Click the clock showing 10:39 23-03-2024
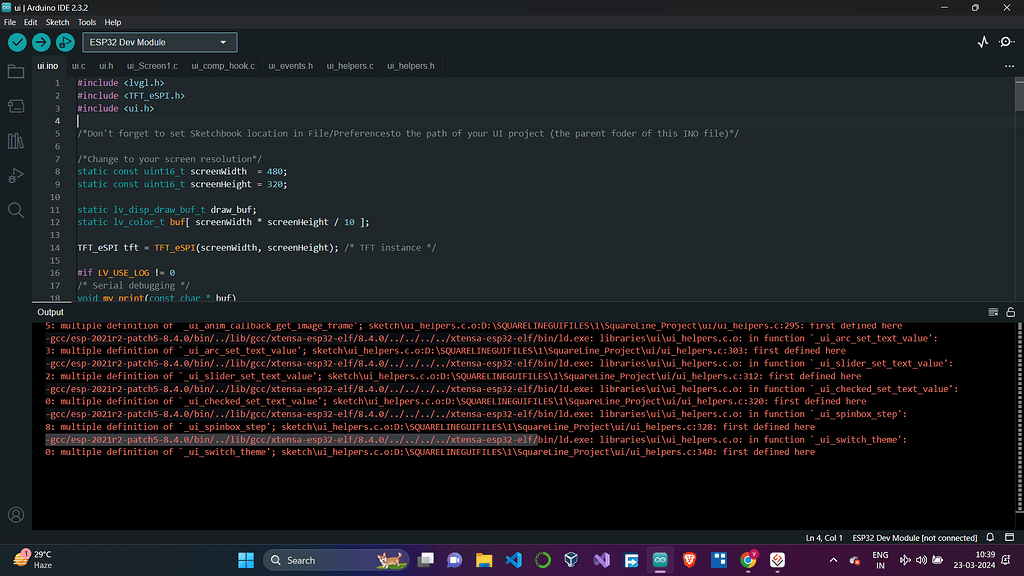This screenshot has height=576, width=1024. coord(974,560)
